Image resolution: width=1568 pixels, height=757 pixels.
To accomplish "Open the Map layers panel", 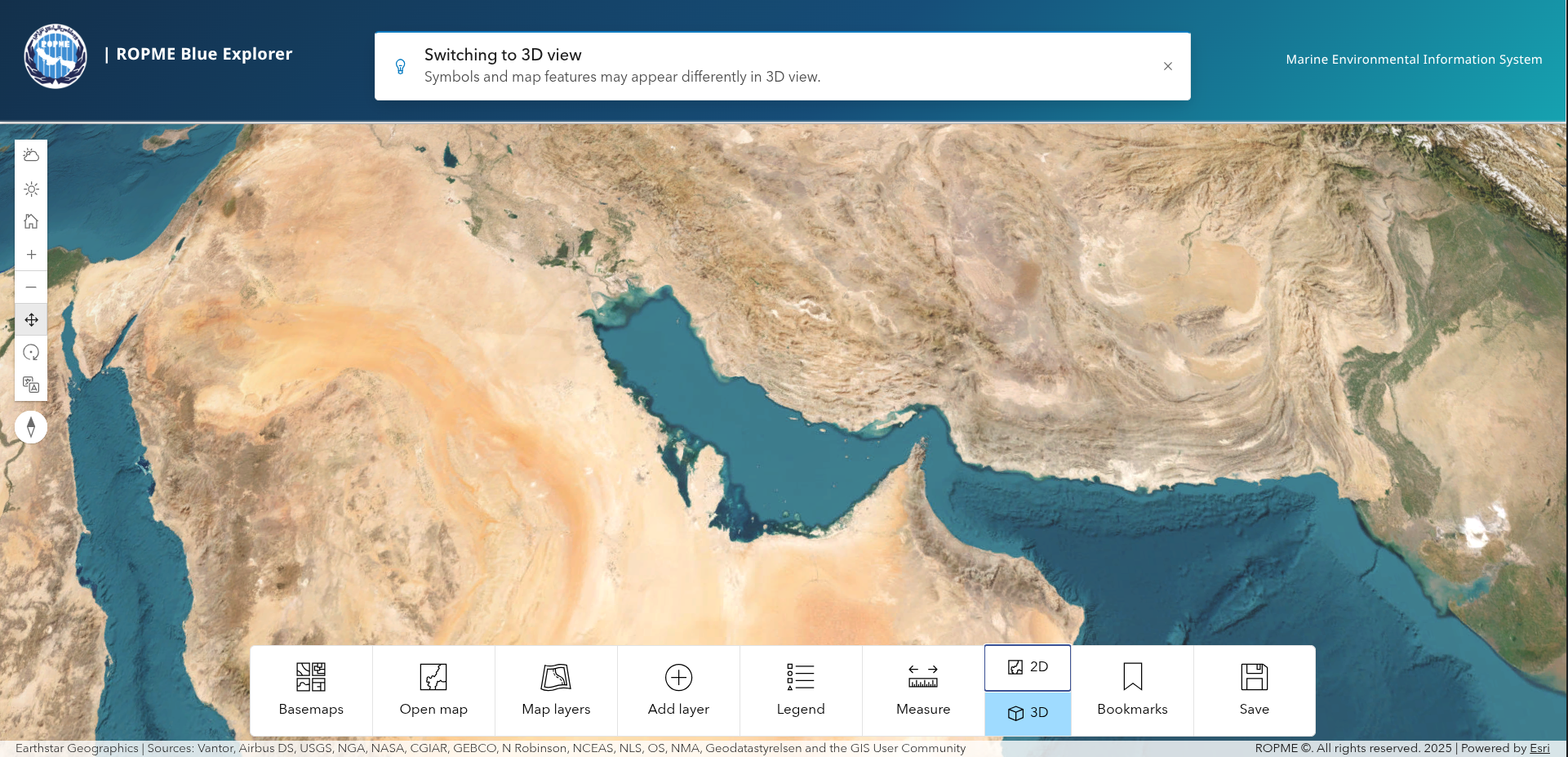I will [556, 690].
